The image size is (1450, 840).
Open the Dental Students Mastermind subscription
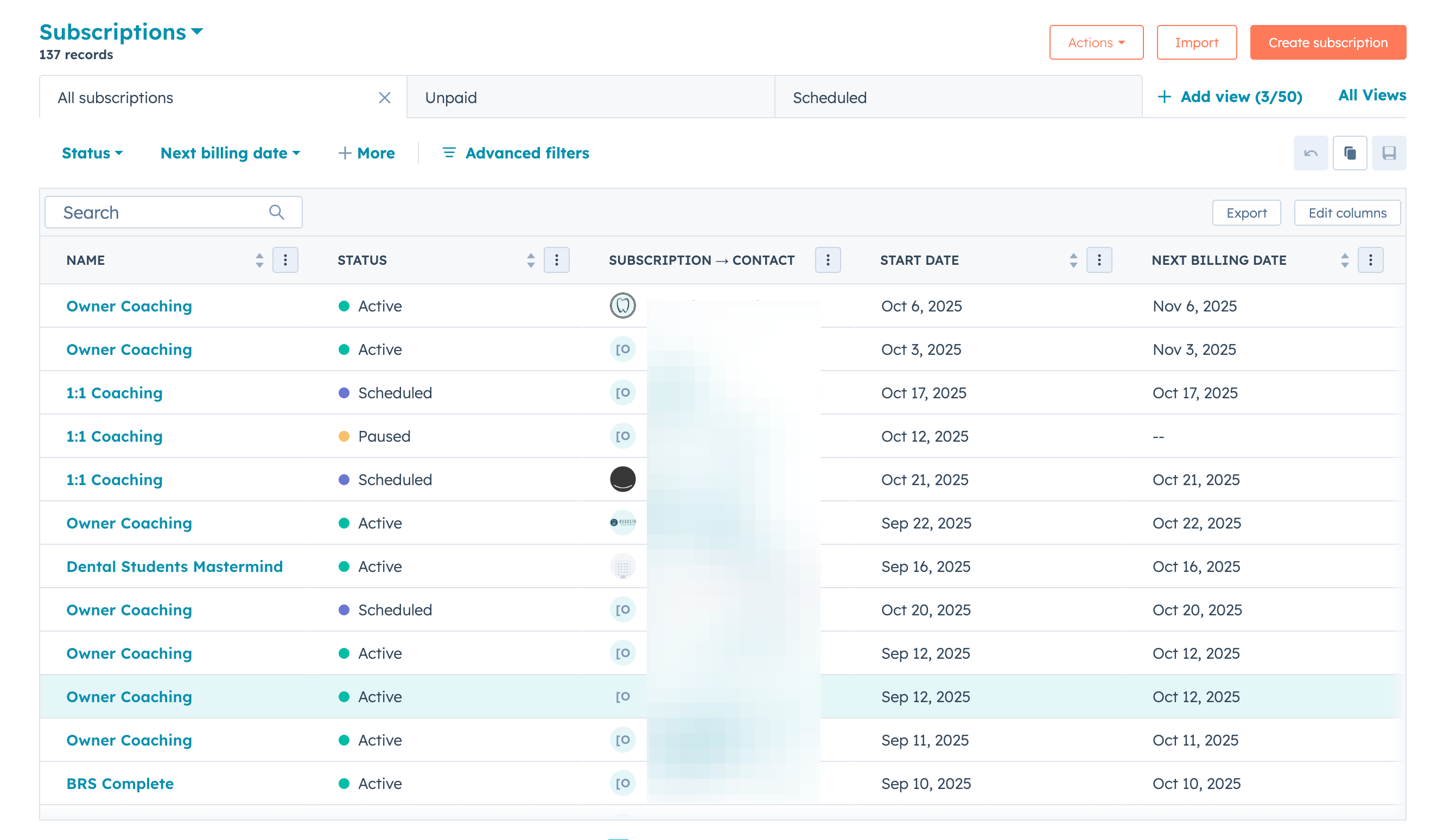pos(174,566)
